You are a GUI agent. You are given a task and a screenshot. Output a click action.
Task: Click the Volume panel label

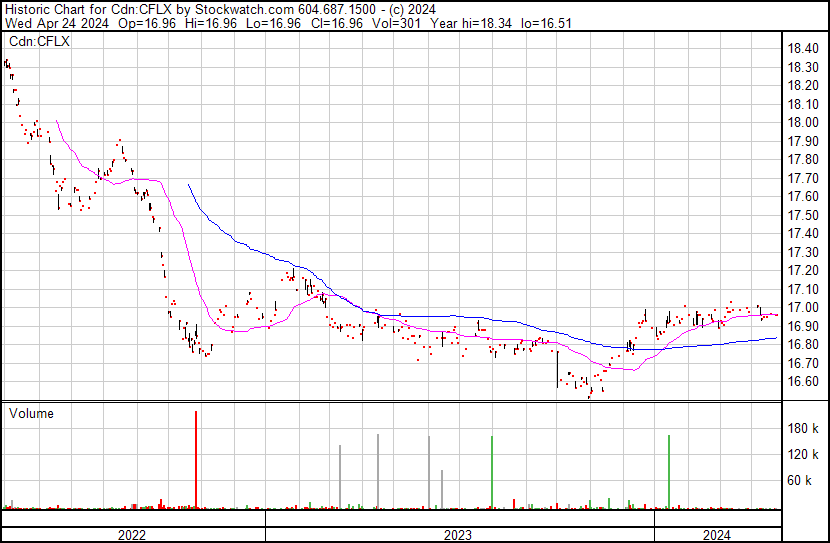tap(31, 413)
